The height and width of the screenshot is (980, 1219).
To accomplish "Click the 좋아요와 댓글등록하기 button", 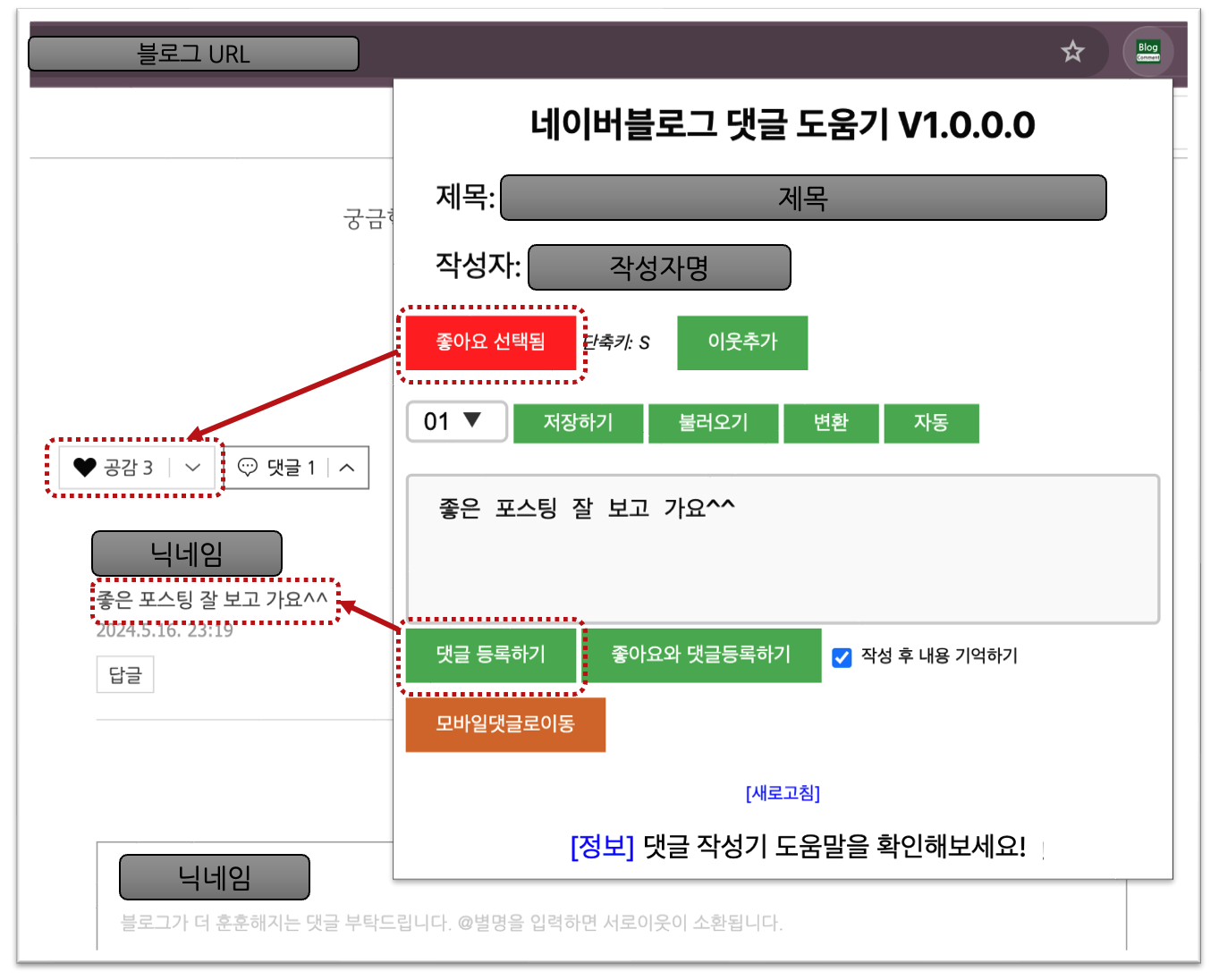I will [x=701, y=655].
